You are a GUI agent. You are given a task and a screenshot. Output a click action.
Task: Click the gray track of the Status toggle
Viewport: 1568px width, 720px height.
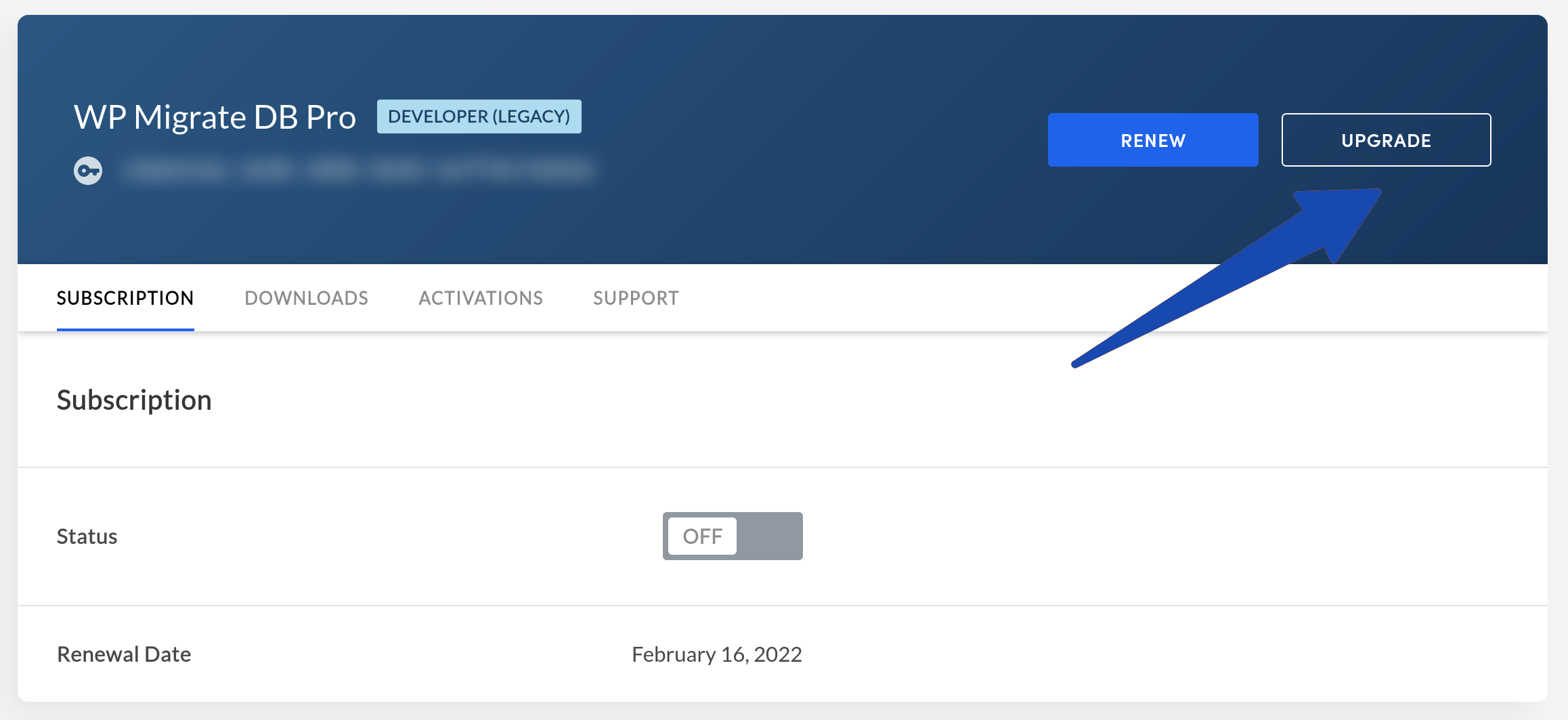(x=770, y=536)
